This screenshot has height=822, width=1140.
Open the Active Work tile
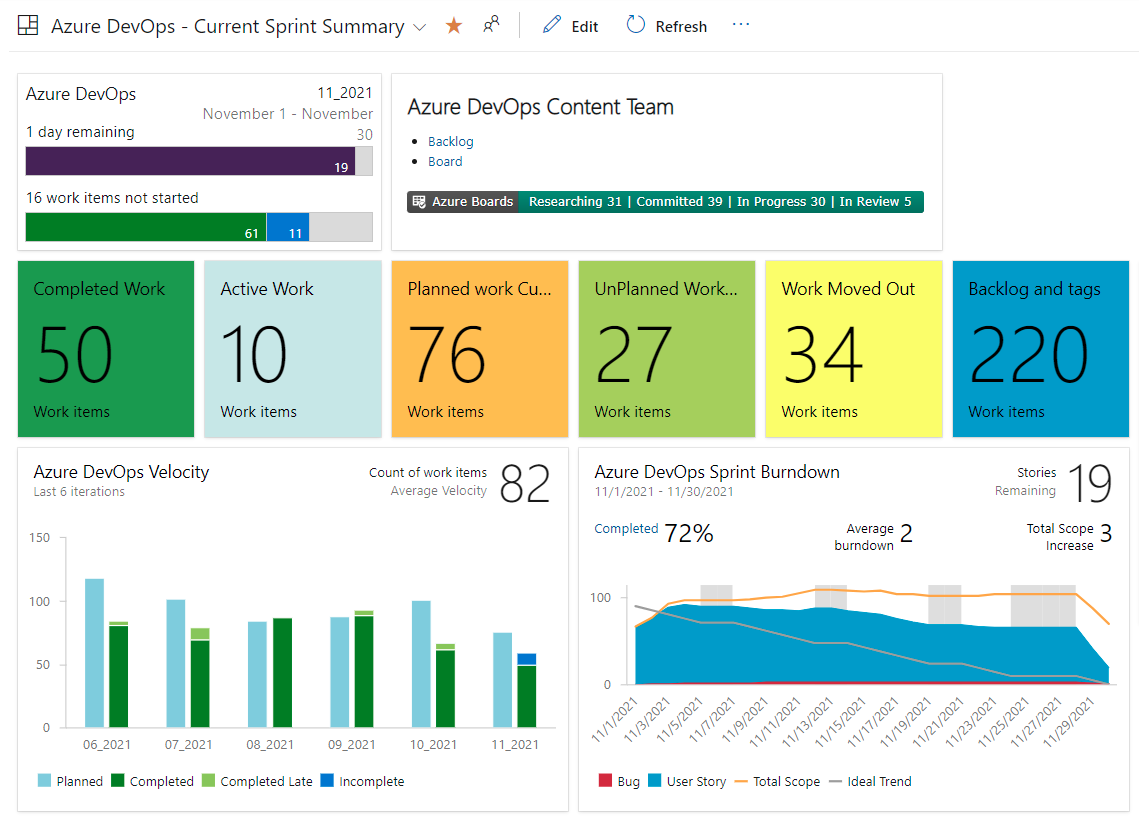292,349
